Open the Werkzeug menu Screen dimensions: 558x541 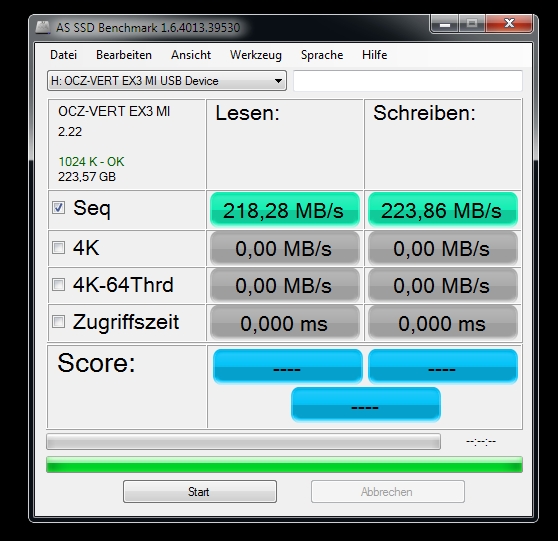pos(256,55)
